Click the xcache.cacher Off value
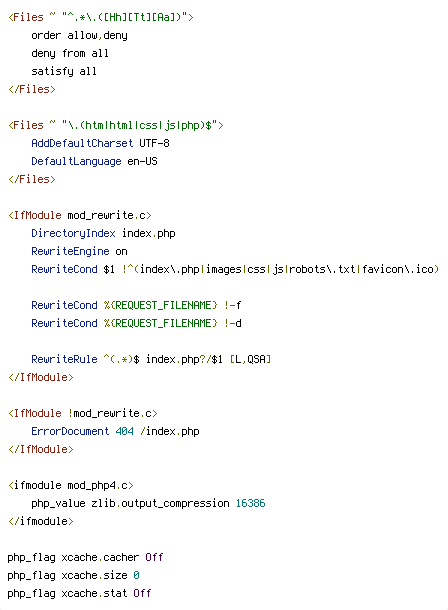The height and width of the screenshot is (610, 448). coord(154,557)
